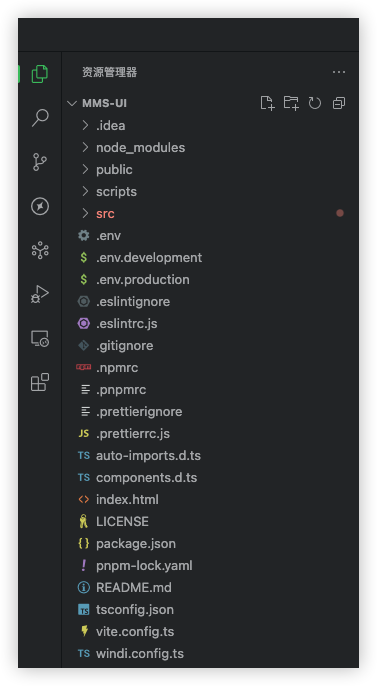Open the Source Control view

tap(40, 162)
